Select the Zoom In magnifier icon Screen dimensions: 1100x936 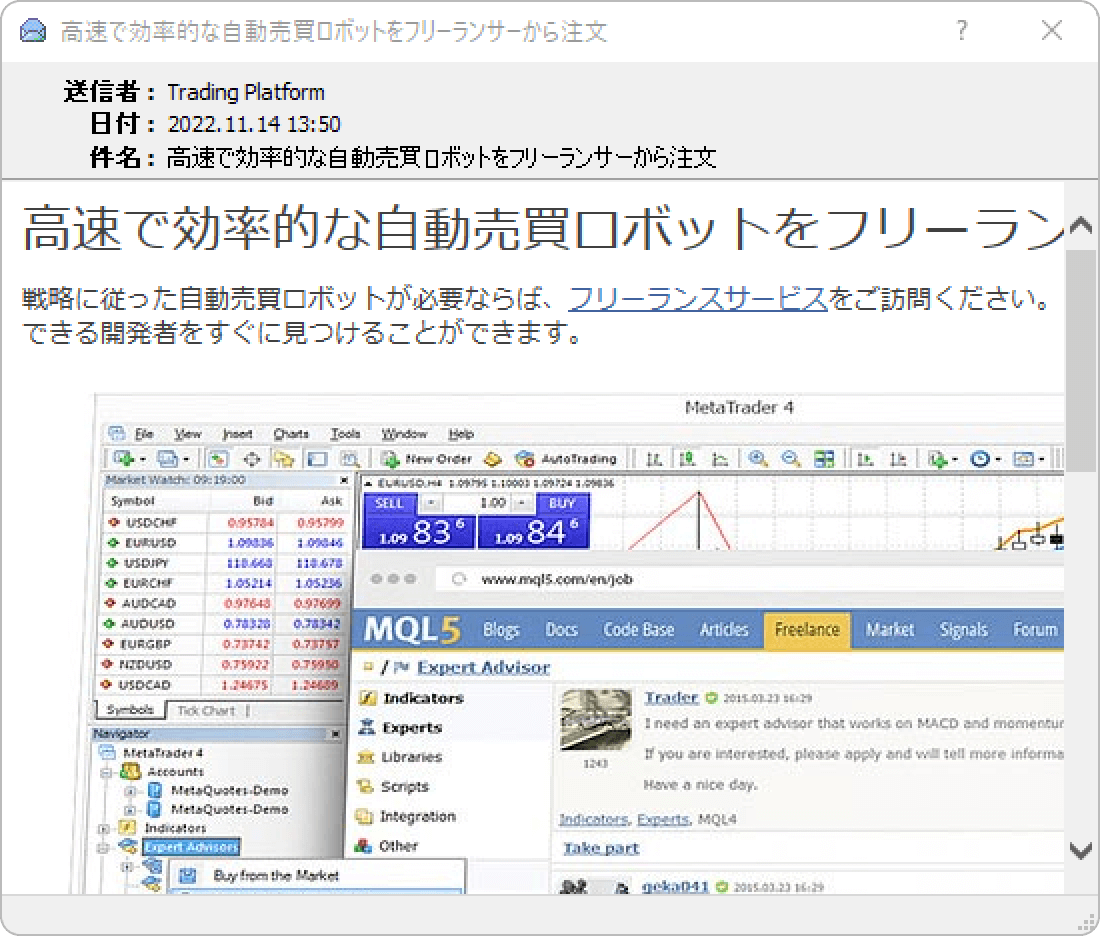[x=758, y=458]
